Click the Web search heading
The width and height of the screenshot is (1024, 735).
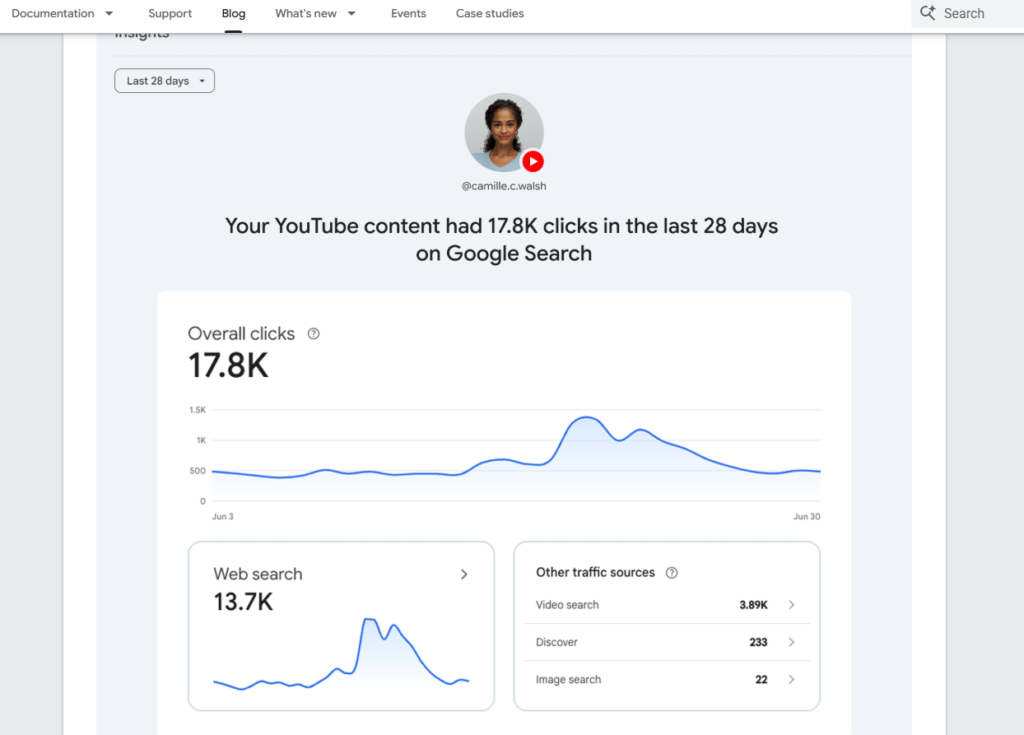(258, 574)
